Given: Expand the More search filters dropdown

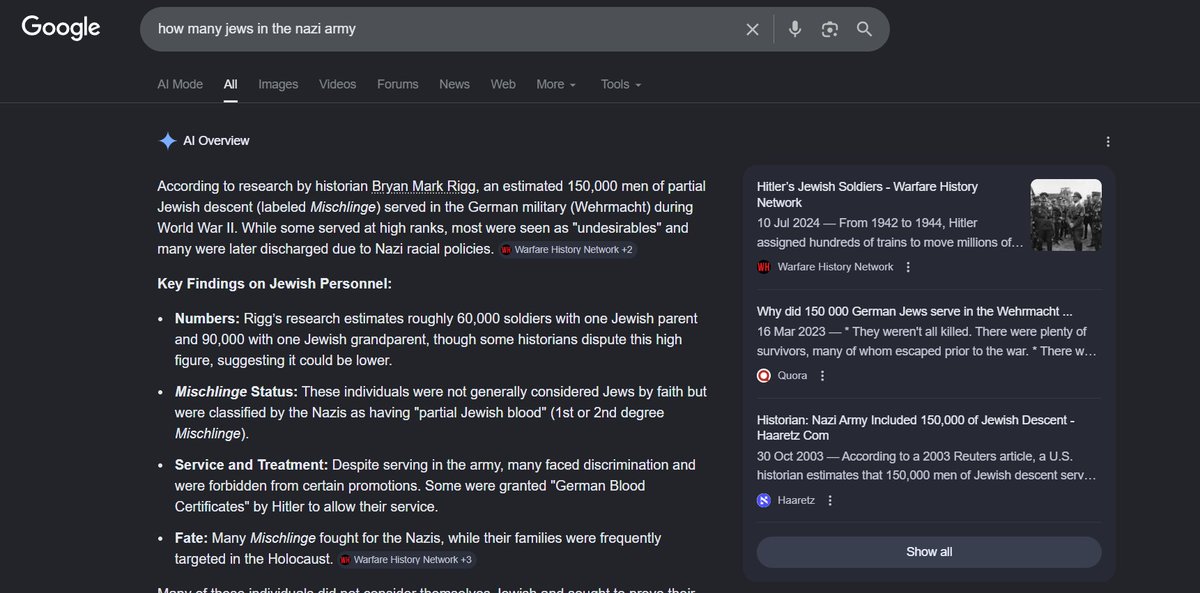Looking at the screenshot, I should point(556,84).
